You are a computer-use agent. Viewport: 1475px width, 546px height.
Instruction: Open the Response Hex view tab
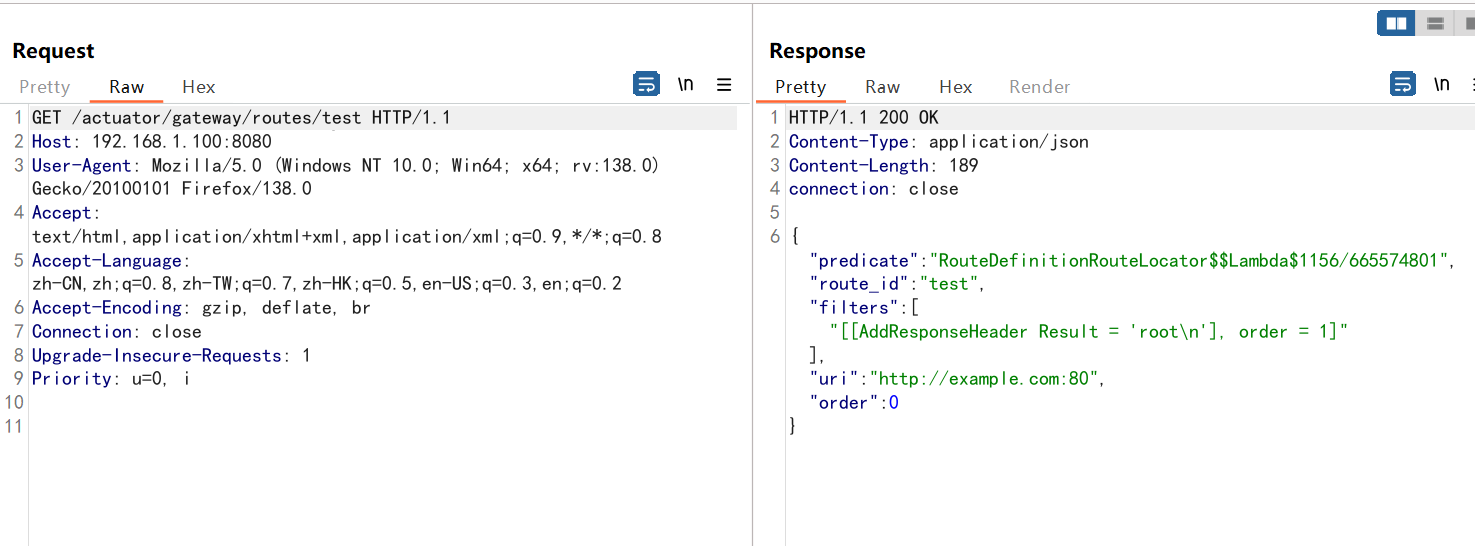click(955, 87)
